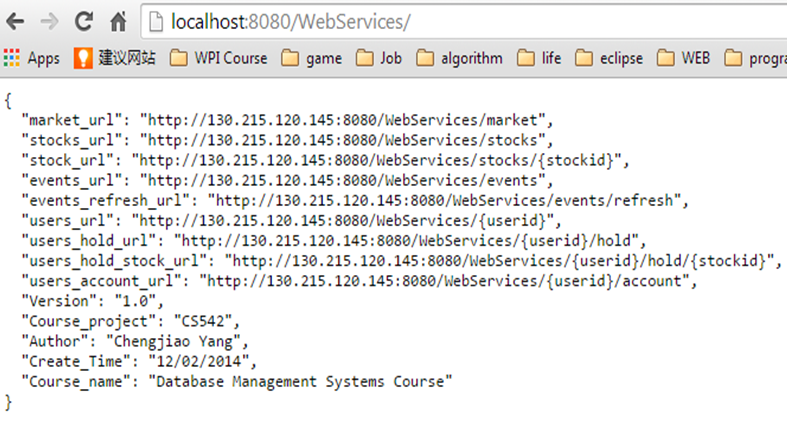787x442 pixels.
Task: Click the "Version" key text
Action: click(x=59, y=301)
